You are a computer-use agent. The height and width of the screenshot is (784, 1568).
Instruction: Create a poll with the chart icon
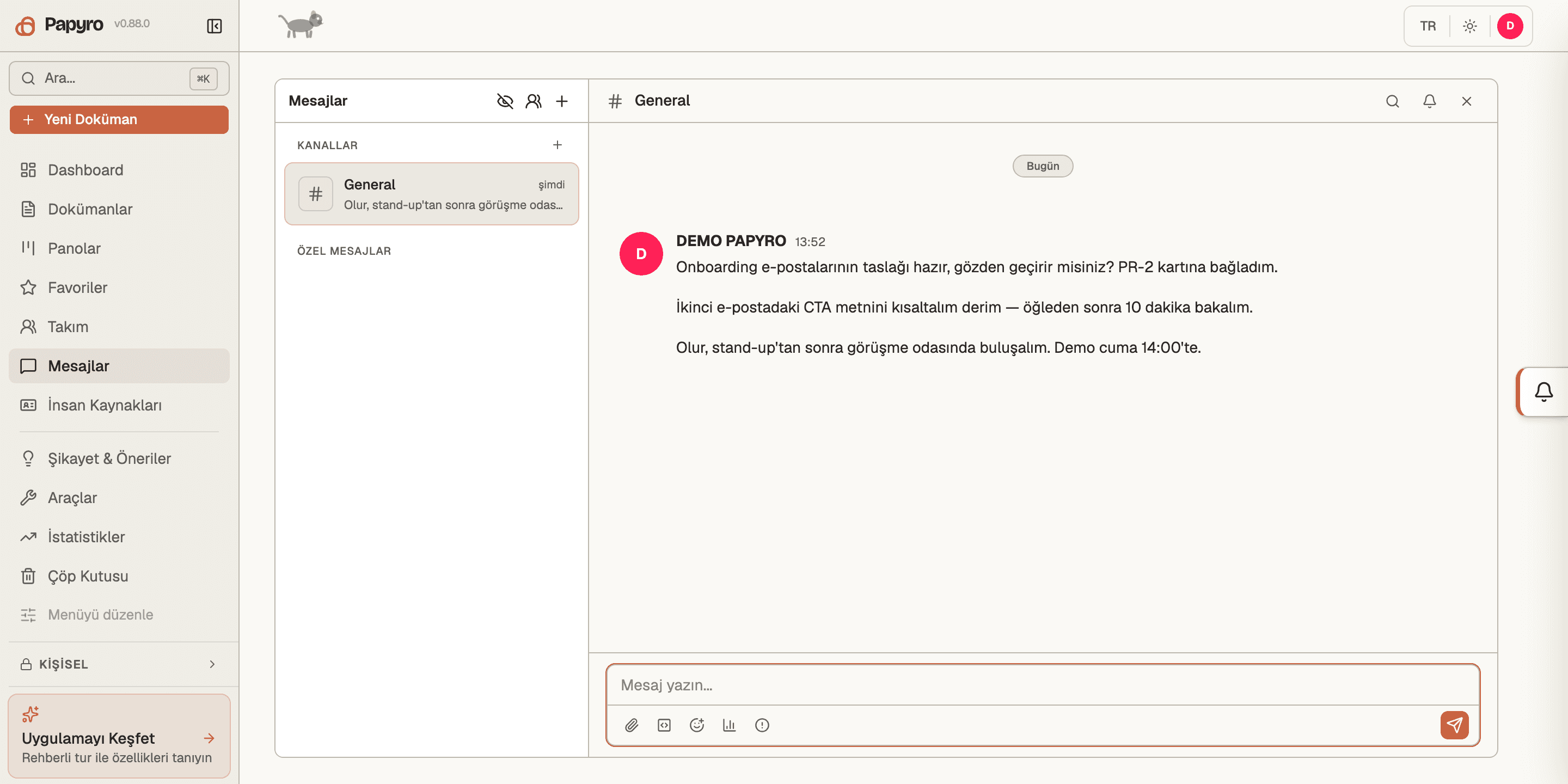coord(729,725)
